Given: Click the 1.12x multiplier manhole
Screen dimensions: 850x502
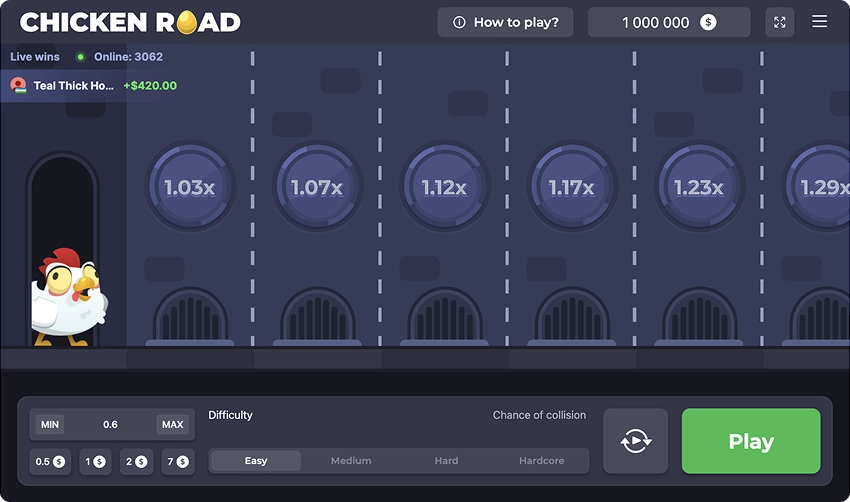Looking at the screenshot, I should coord(444,187).
